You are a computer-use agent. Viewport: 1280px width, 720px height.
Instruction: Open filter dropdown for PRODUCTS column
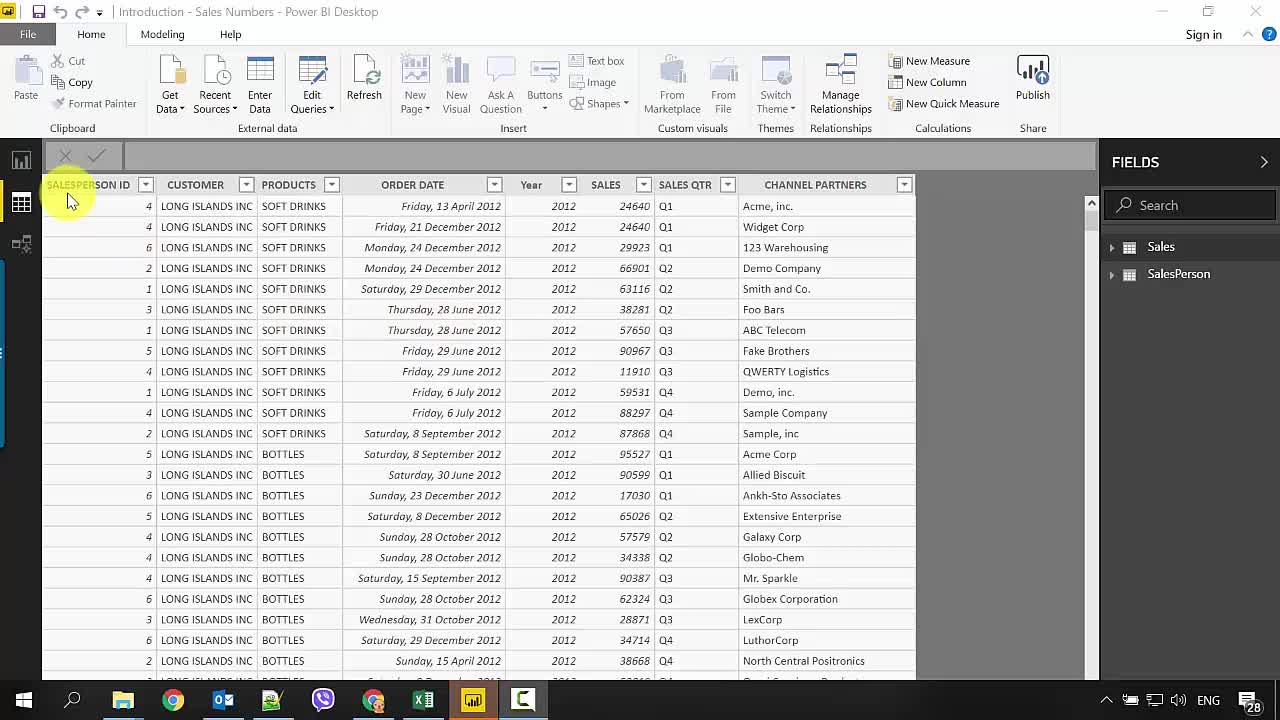pyautogui.click(x=331, y=185)
